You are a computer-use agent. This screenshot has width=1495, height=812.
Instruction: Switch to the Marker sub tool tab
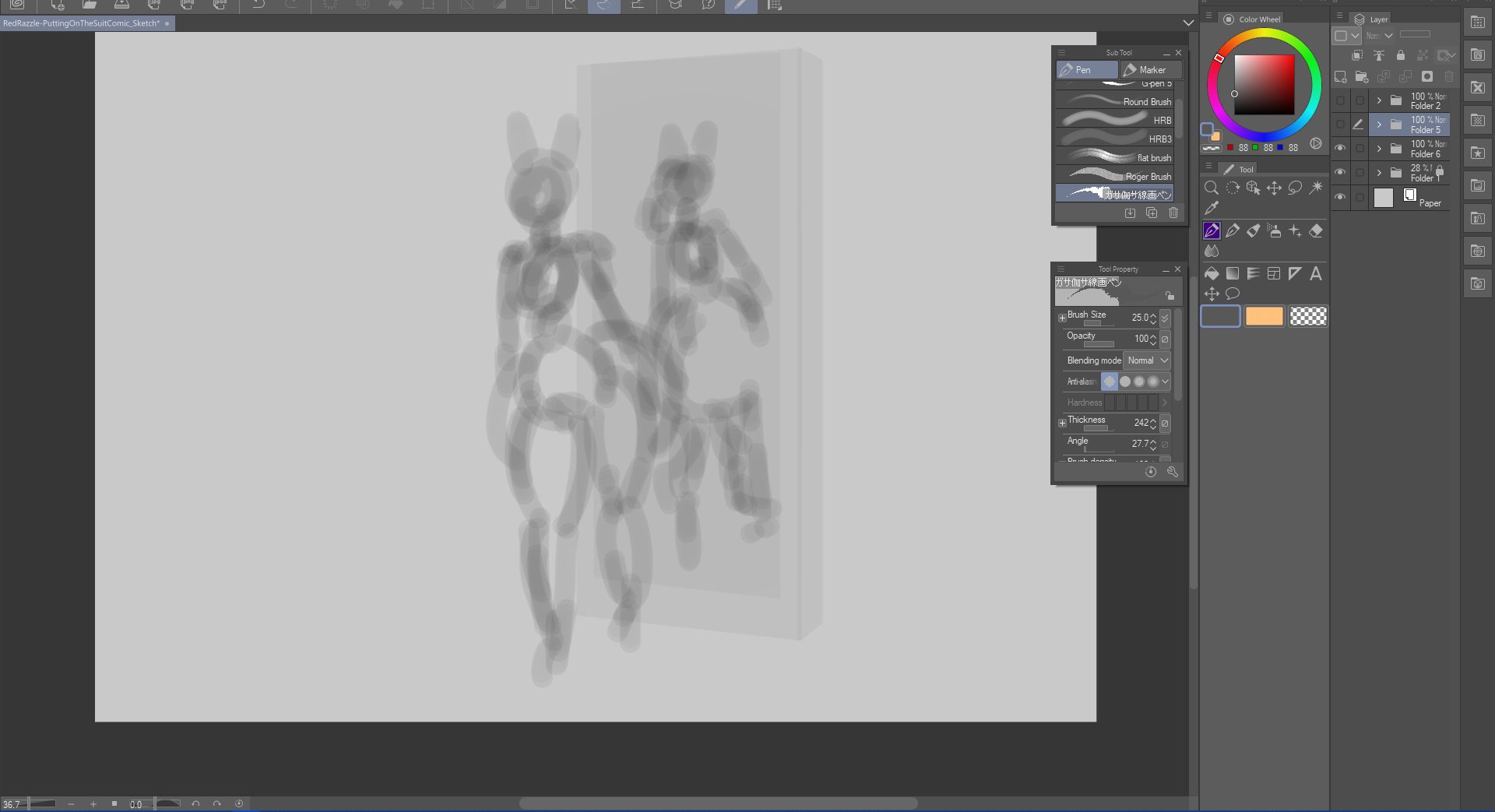[1152, 70]
